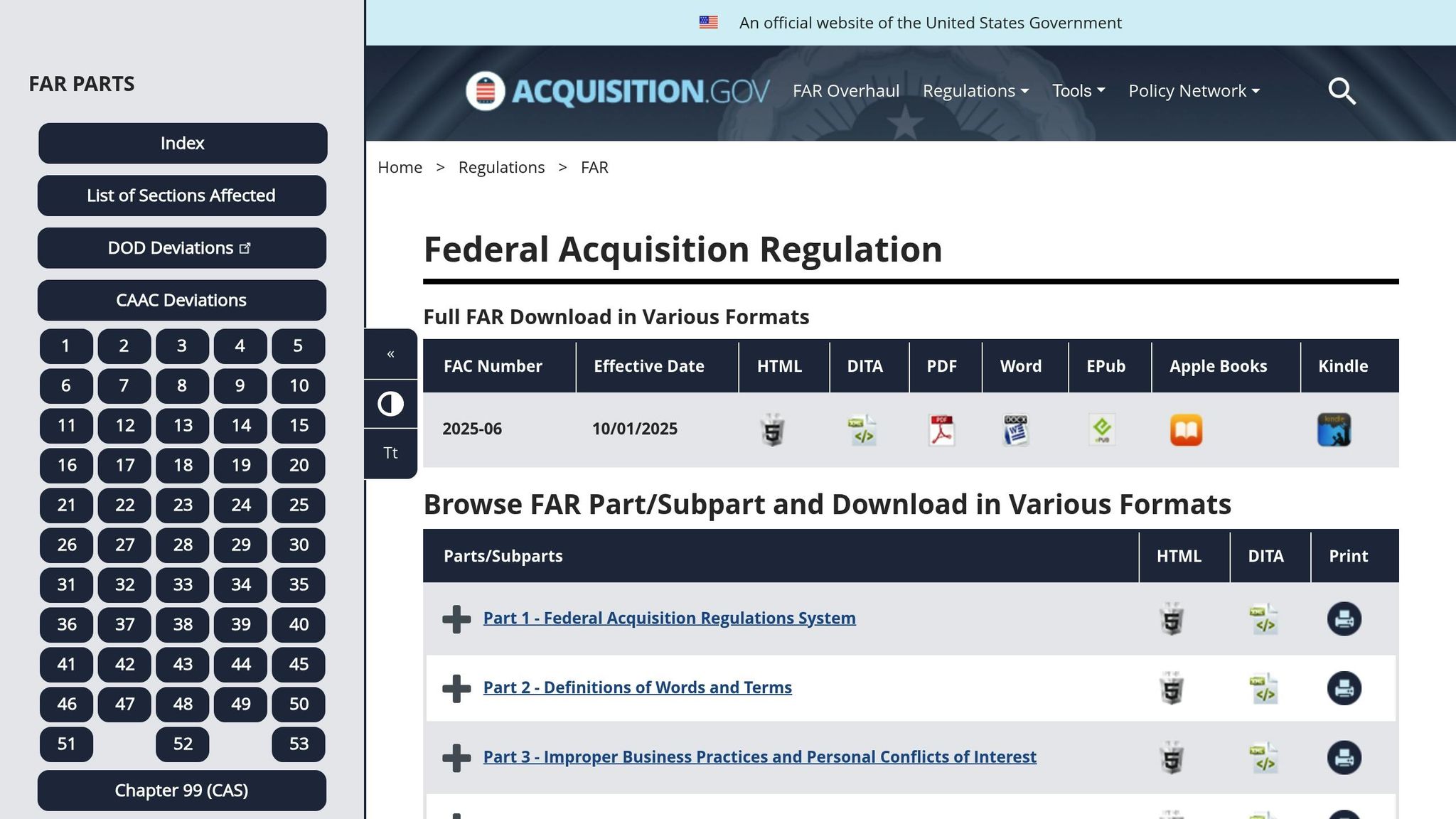
Task: Toggle high contrast mode
Action: (390, 403)
